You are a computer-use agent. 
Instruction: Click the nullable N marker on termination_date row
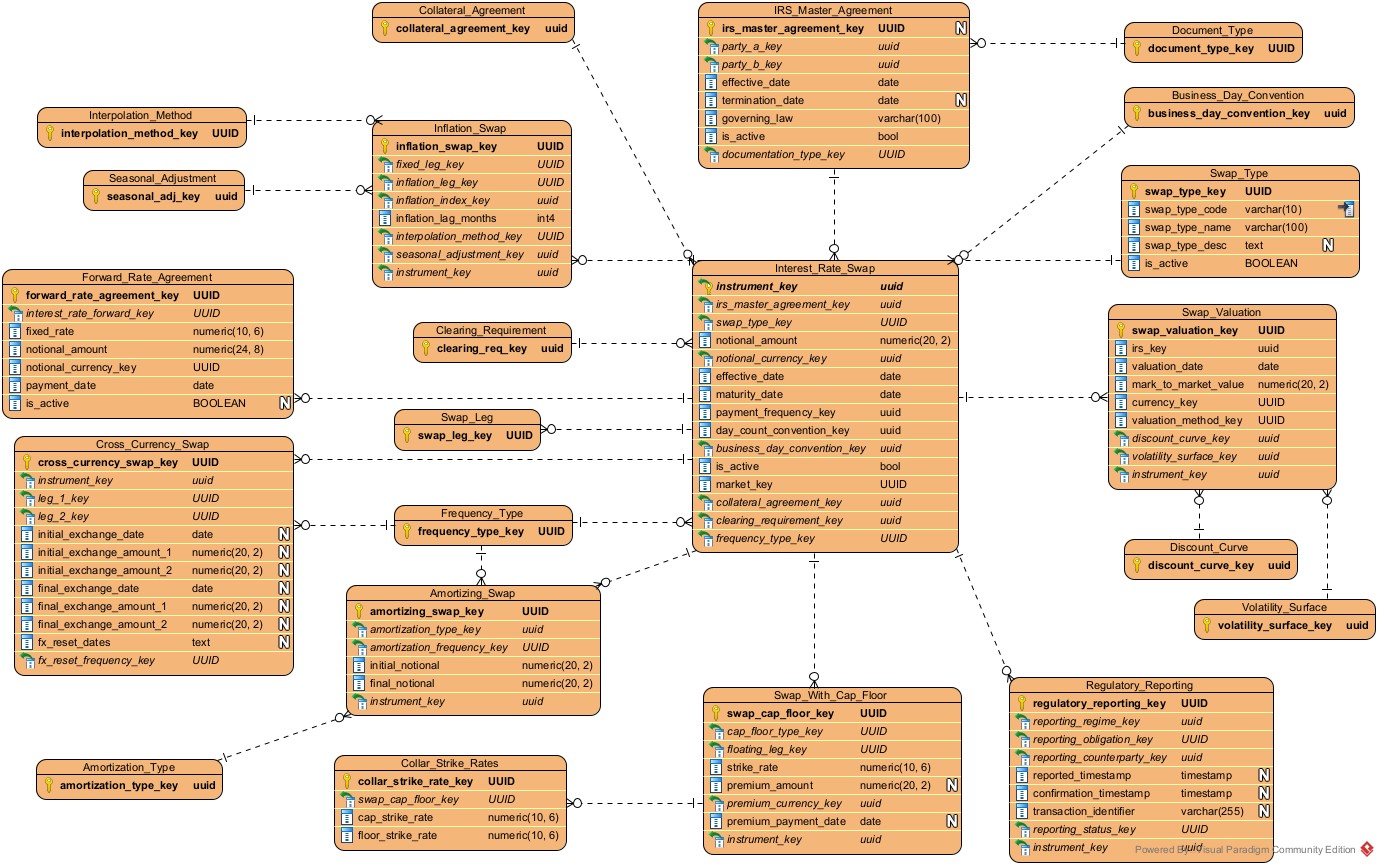tap(960, 101)
